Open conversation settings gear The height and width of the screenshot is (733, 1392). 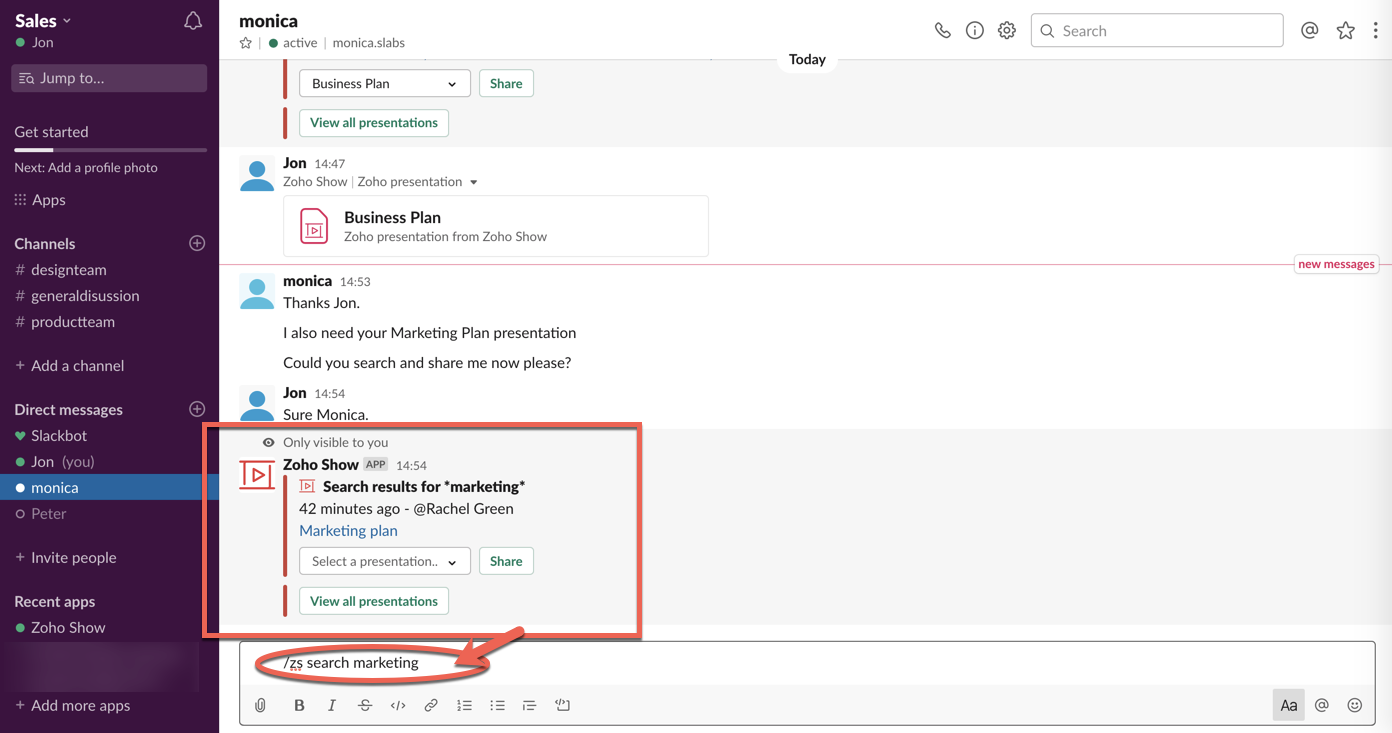(1006, 30)
